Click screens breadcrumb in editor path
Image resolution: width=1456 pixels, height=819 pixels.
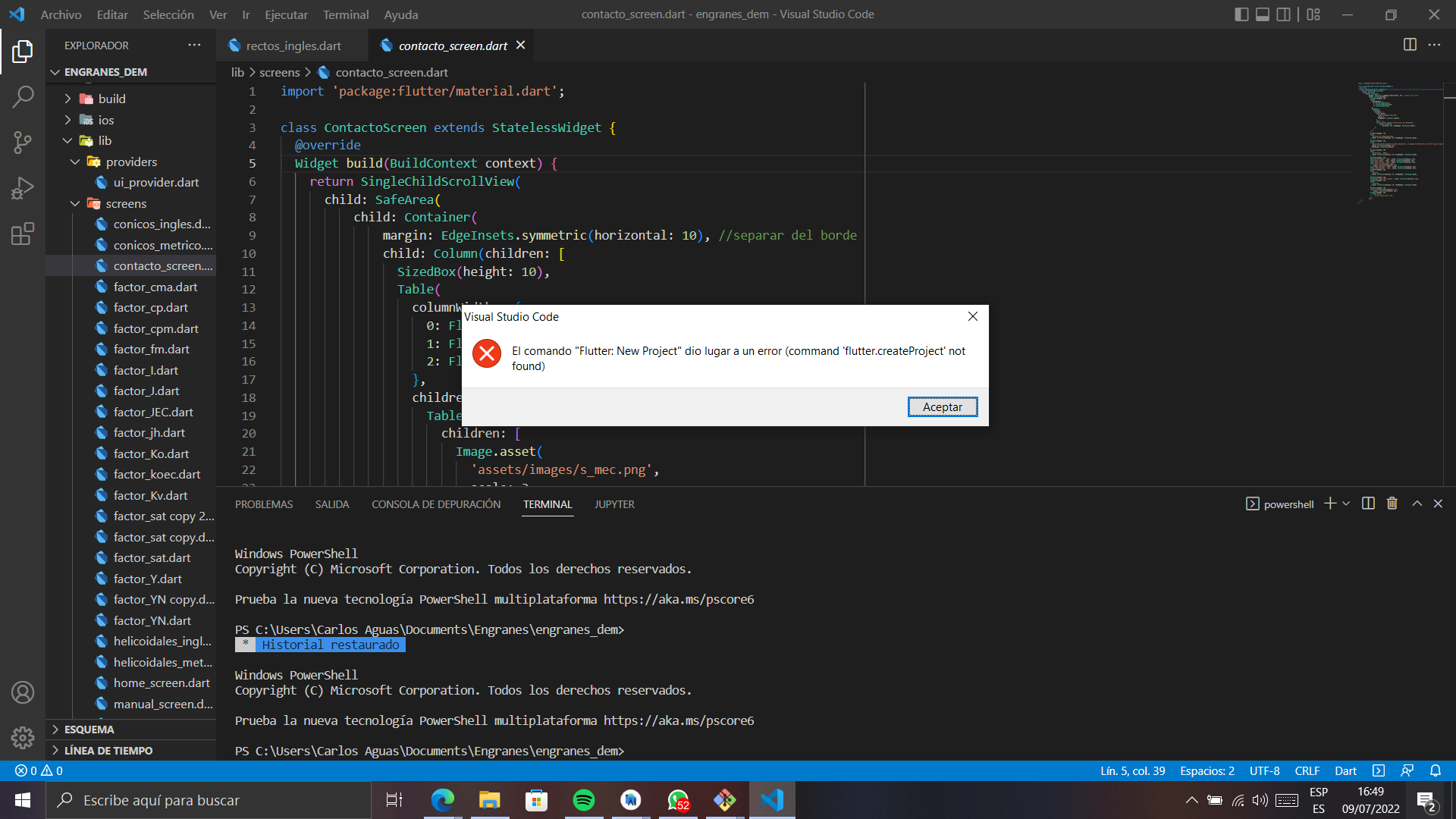click(x=280, y=72)
